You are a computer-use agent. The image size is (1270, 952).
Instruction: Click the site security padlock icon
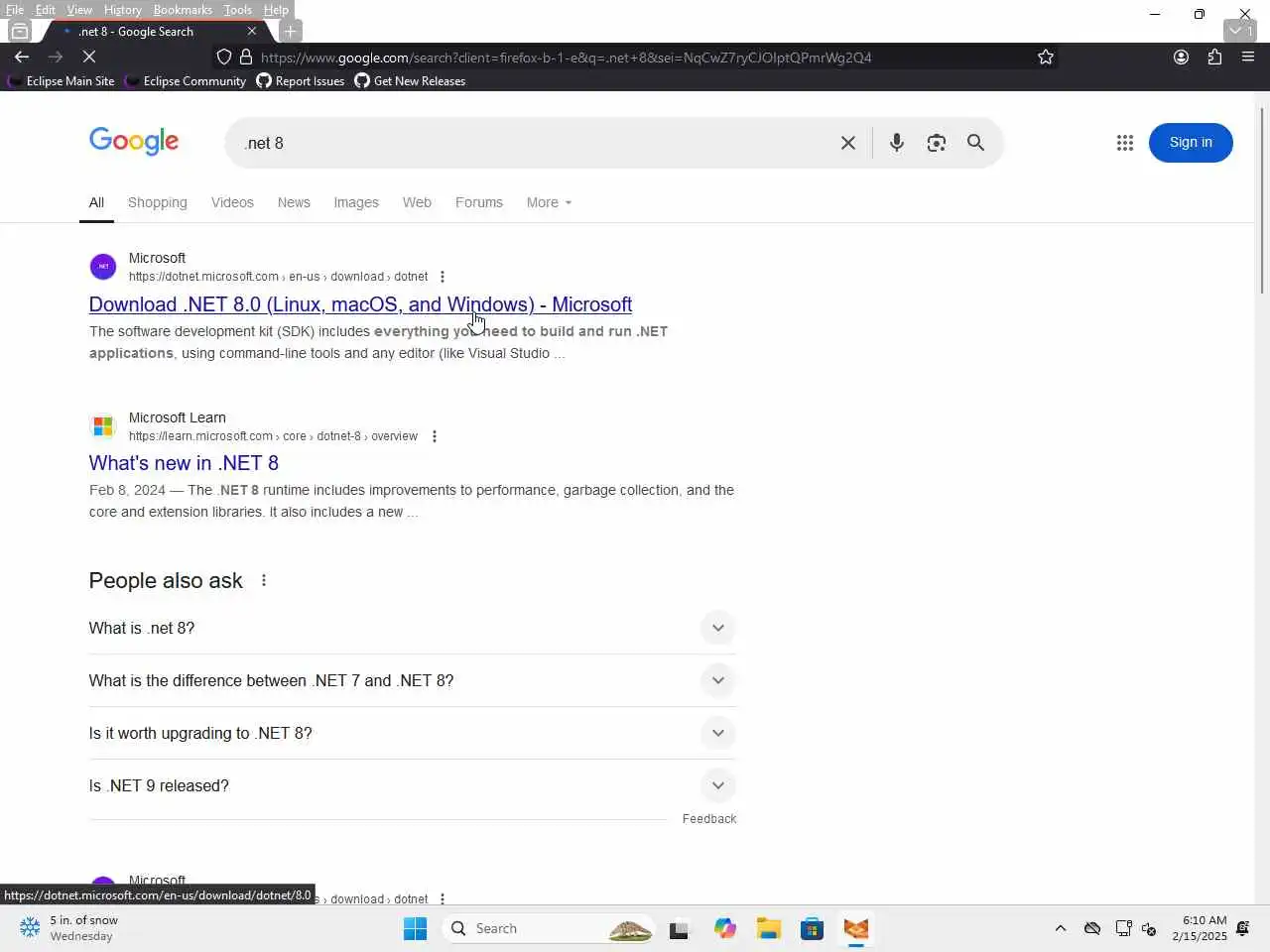[x=246, y=57]
